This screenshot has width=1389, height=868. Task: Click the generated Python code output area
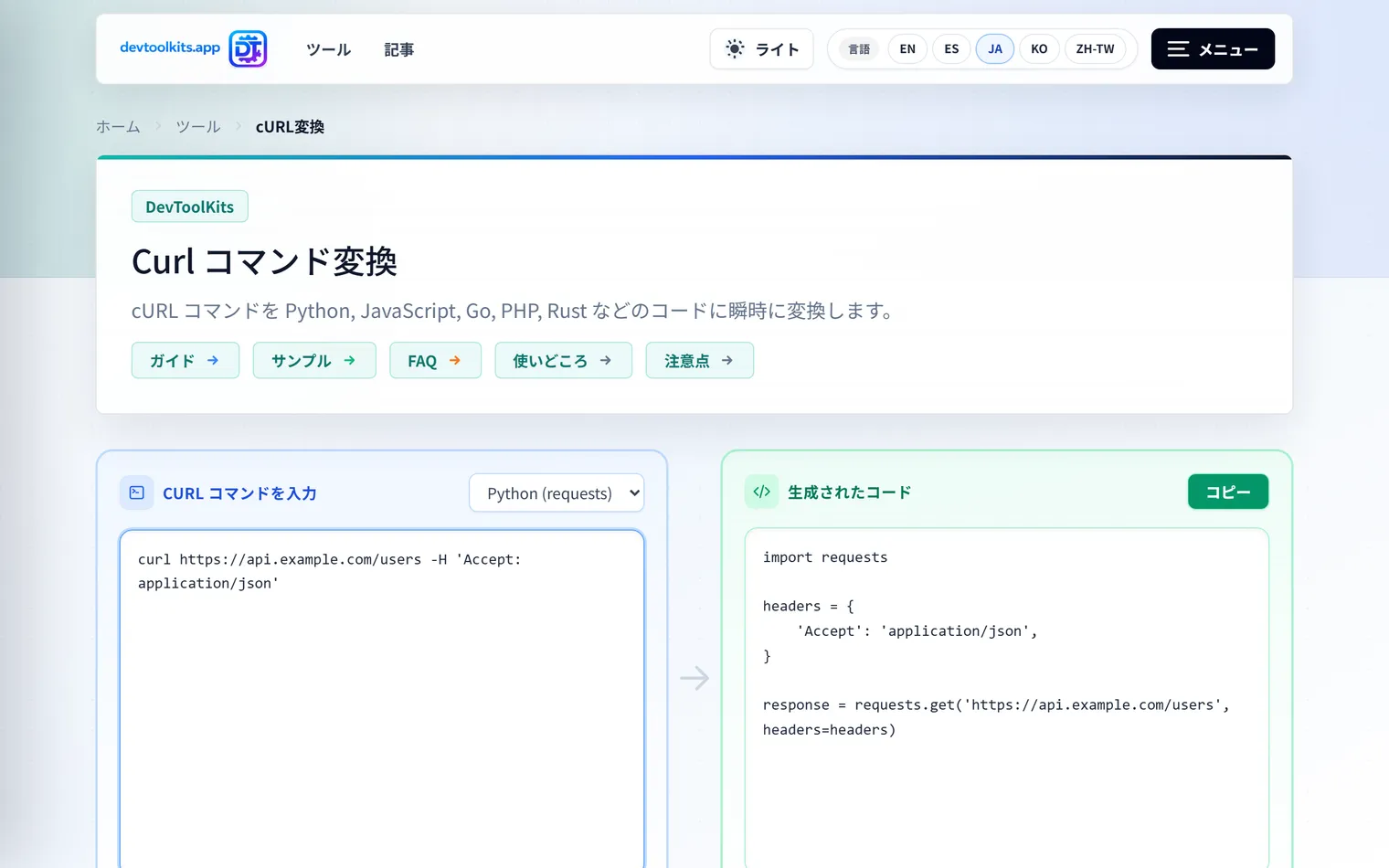pos(1007,698)
